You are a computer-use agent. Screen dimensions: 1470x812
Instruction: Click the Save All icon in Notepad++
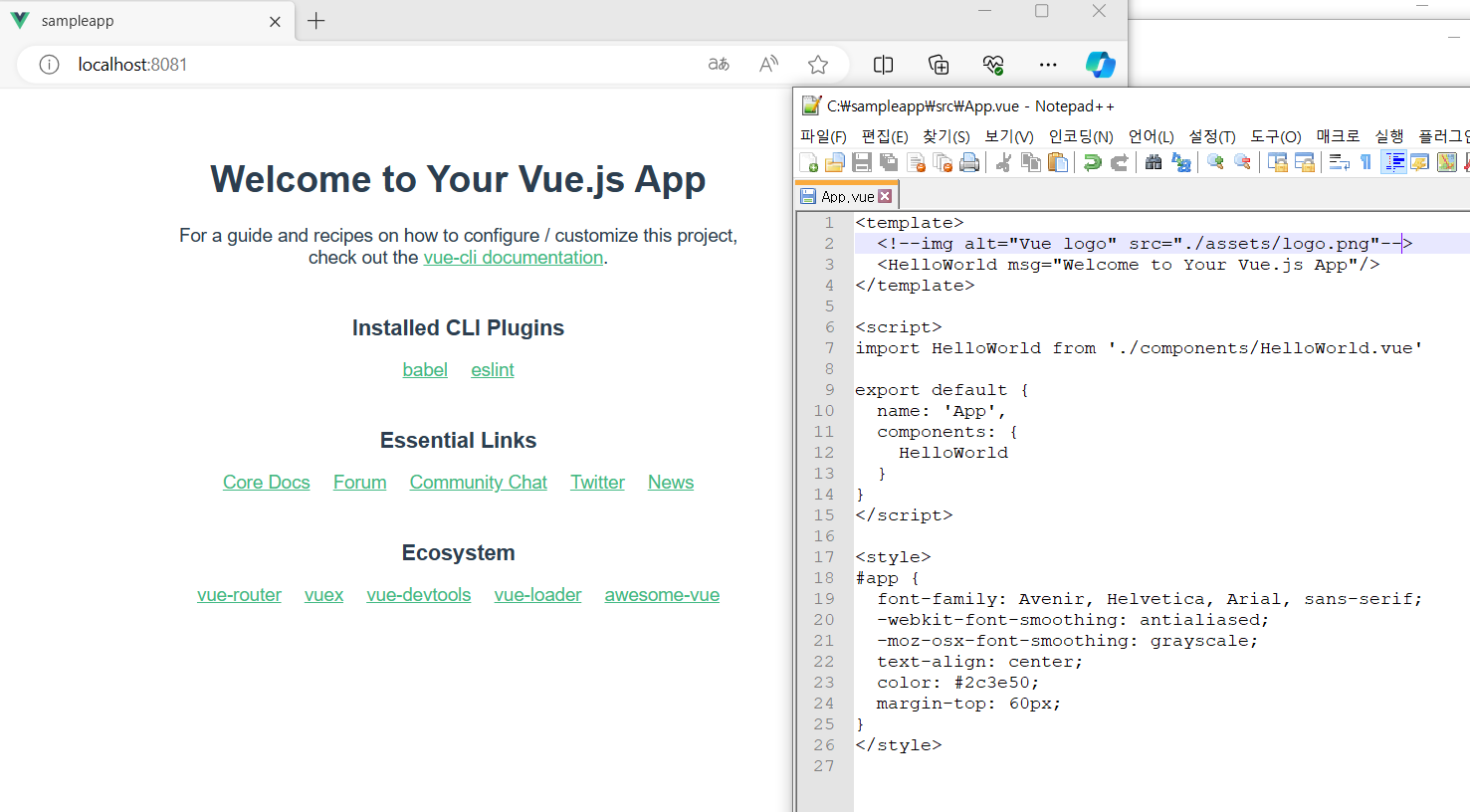pyautogui.click(x=889, y=162)
